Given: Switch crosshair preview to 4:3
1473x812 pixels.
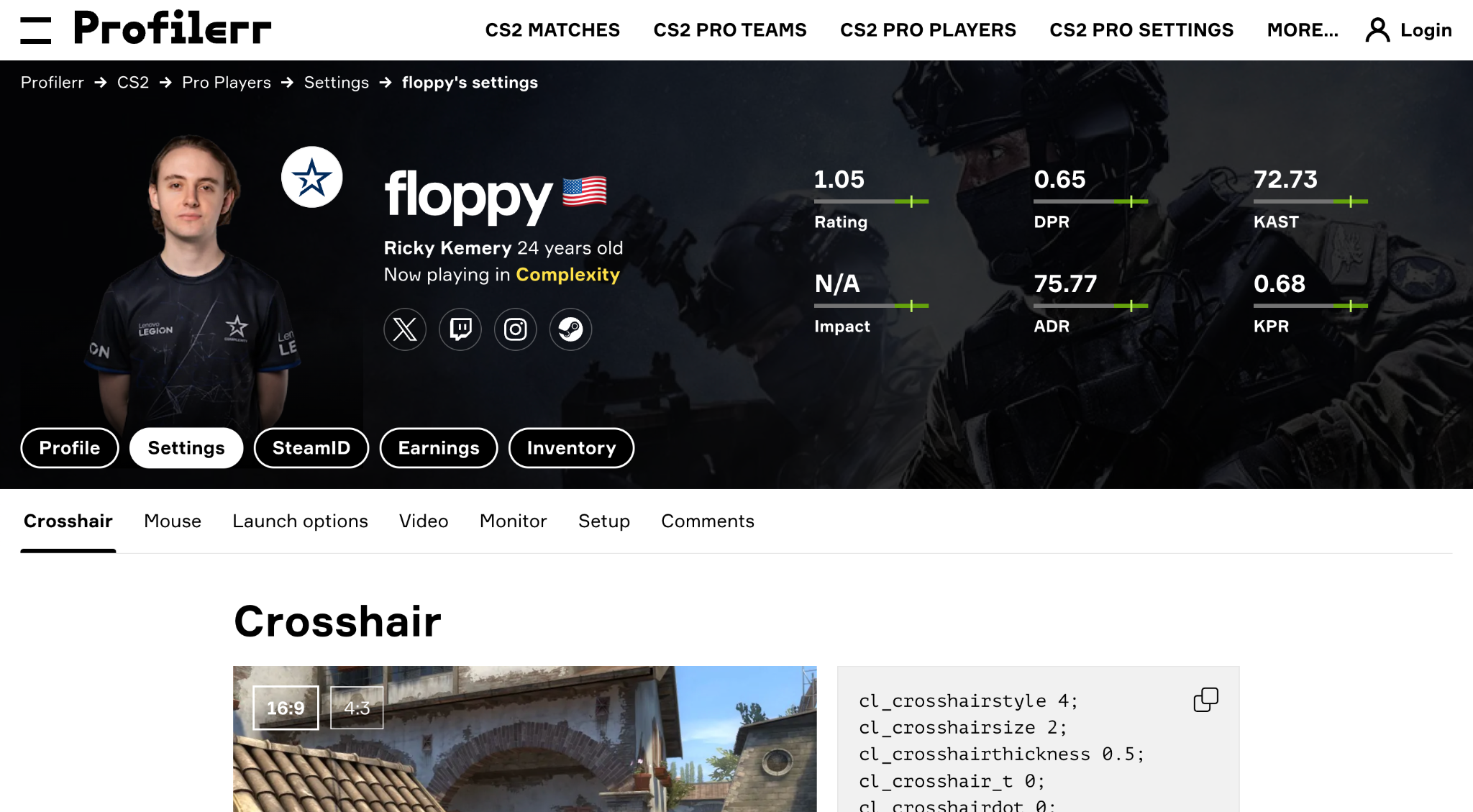Looking at the screenshot, I should 357,708.
